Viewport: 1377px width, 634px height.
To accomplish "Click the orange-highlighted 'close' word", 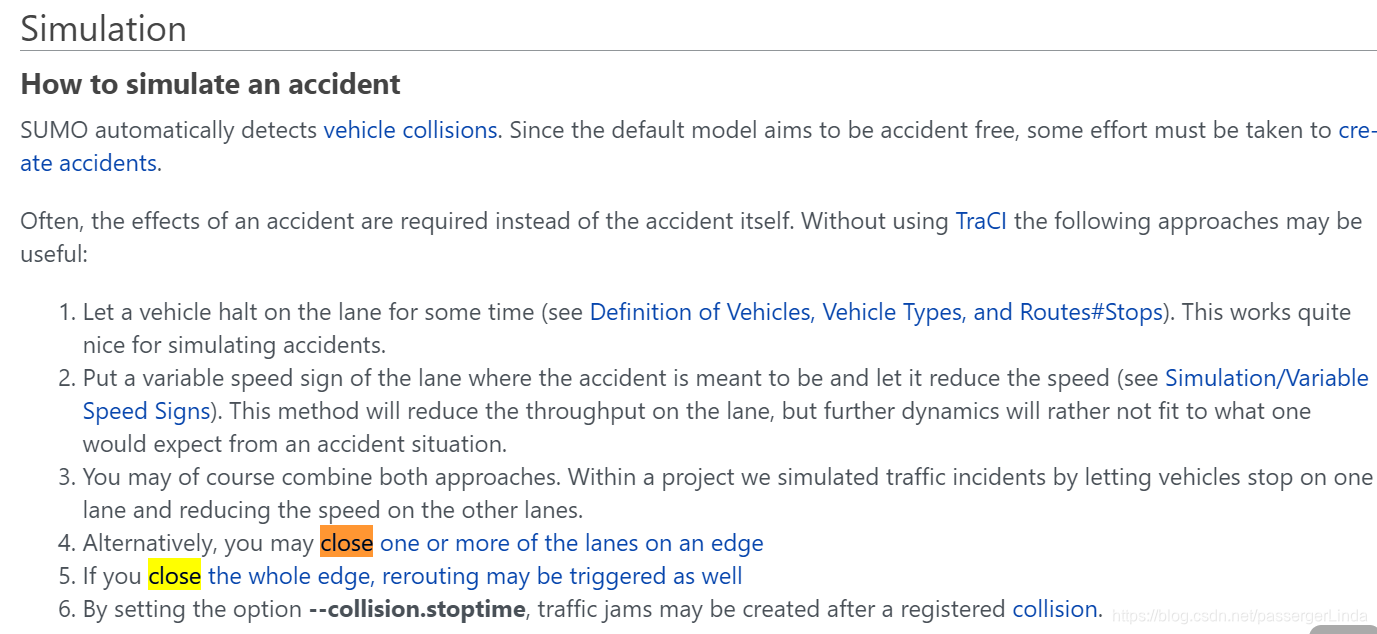I will click(x=346, y=543).
